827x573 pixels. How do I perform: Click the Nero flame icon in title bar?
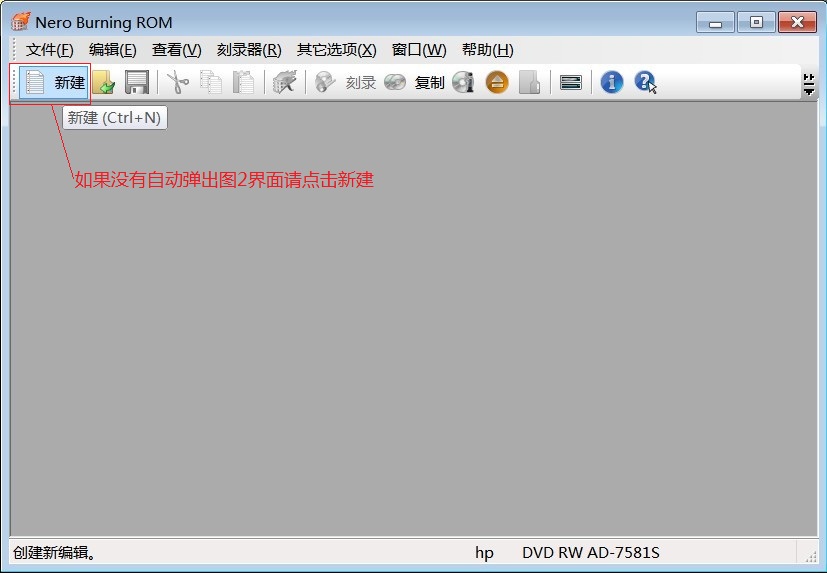pos(20,22)
